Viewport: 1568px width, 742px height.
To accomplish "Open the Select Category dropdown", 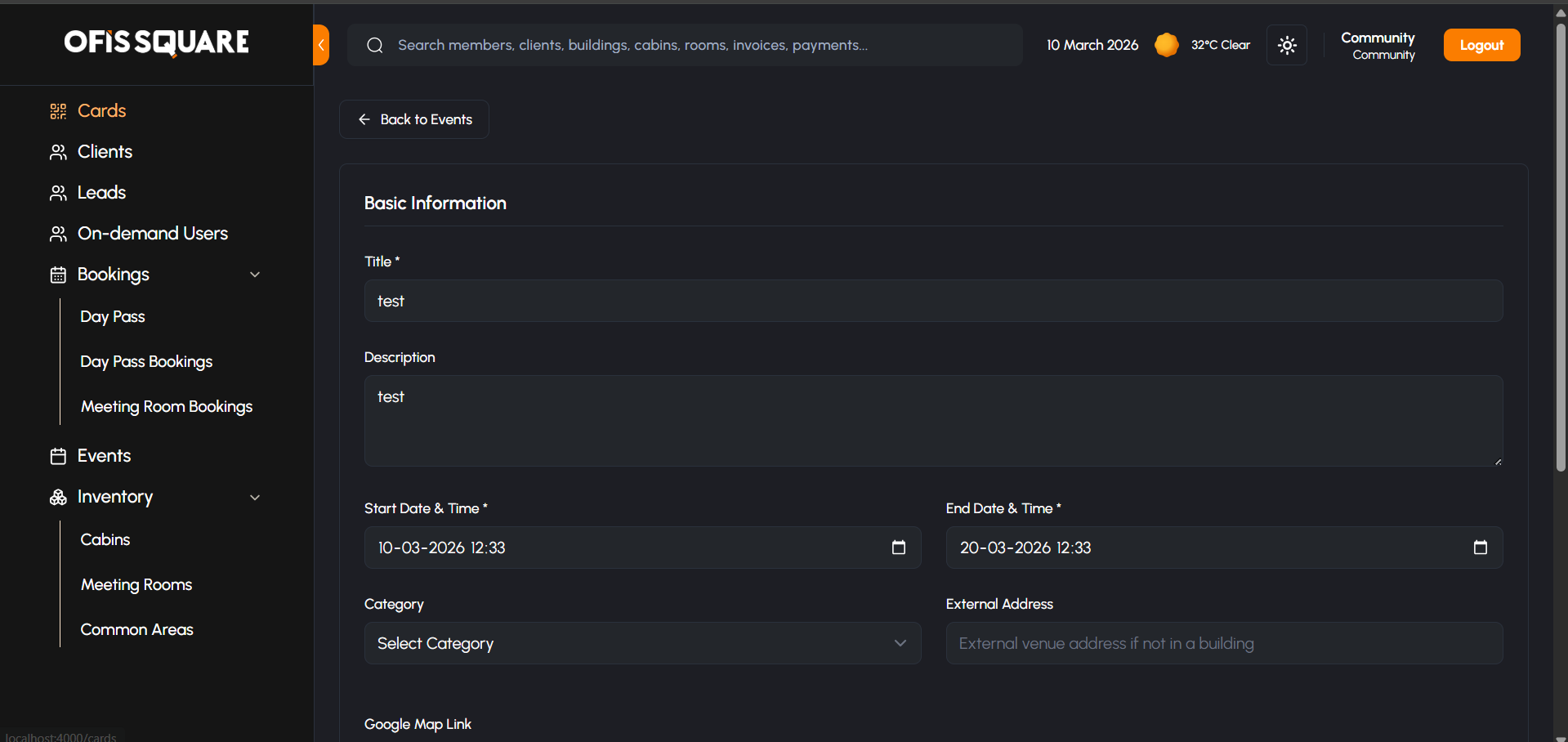I will pyautogui.click(x=642, y=643).
